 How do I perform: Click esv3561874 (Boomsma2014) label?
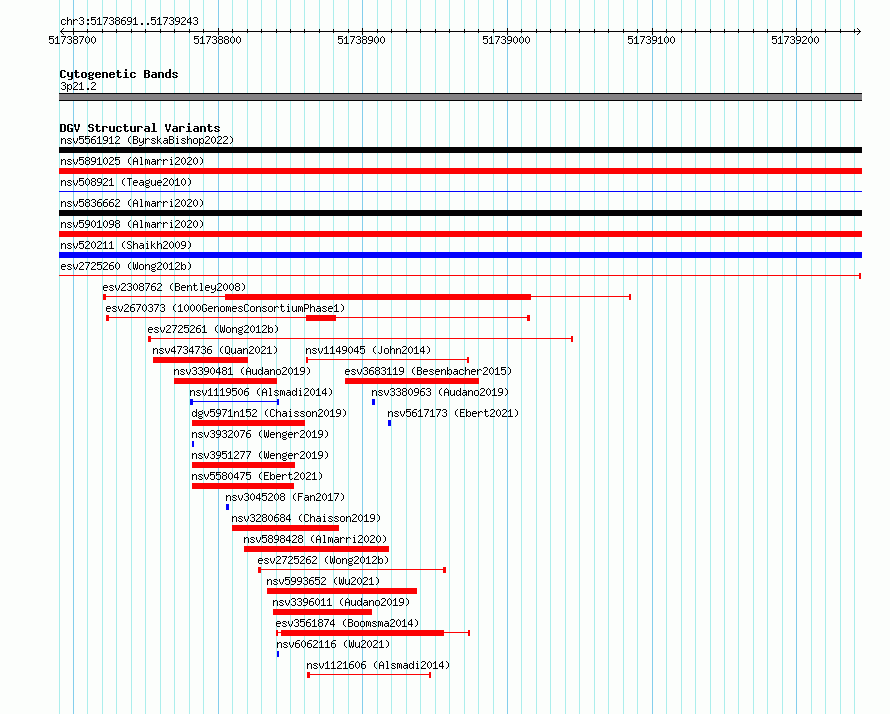[347, 623]
